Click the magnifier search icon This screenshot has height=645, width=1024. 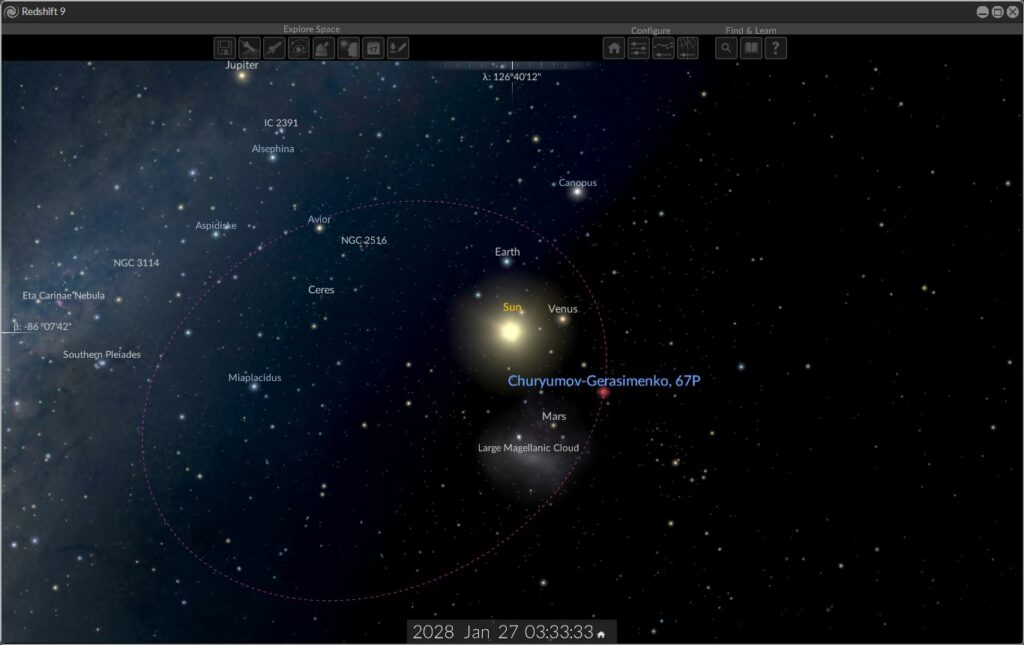[727, 48]
